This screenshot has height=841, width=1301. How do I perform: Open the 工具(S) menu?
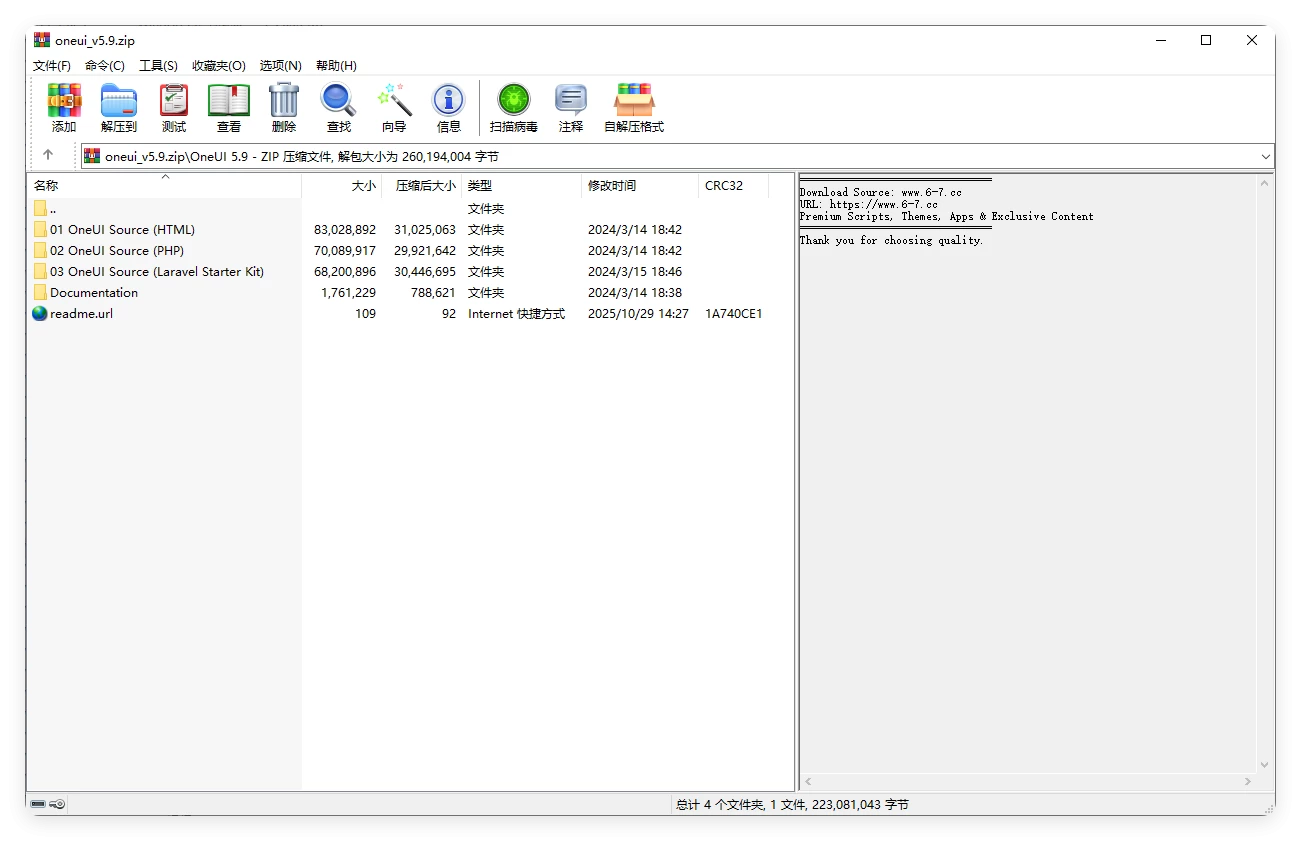click(158, 65)
